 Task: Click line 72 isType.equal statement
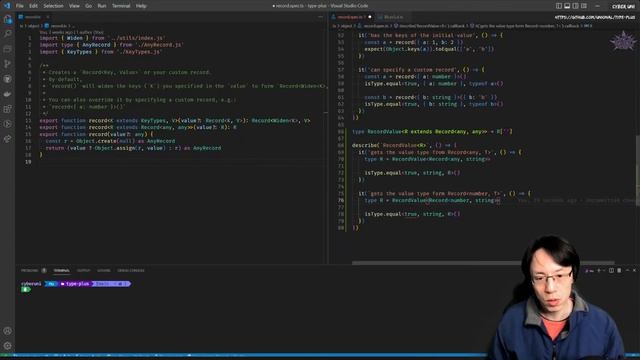[412, 173]
